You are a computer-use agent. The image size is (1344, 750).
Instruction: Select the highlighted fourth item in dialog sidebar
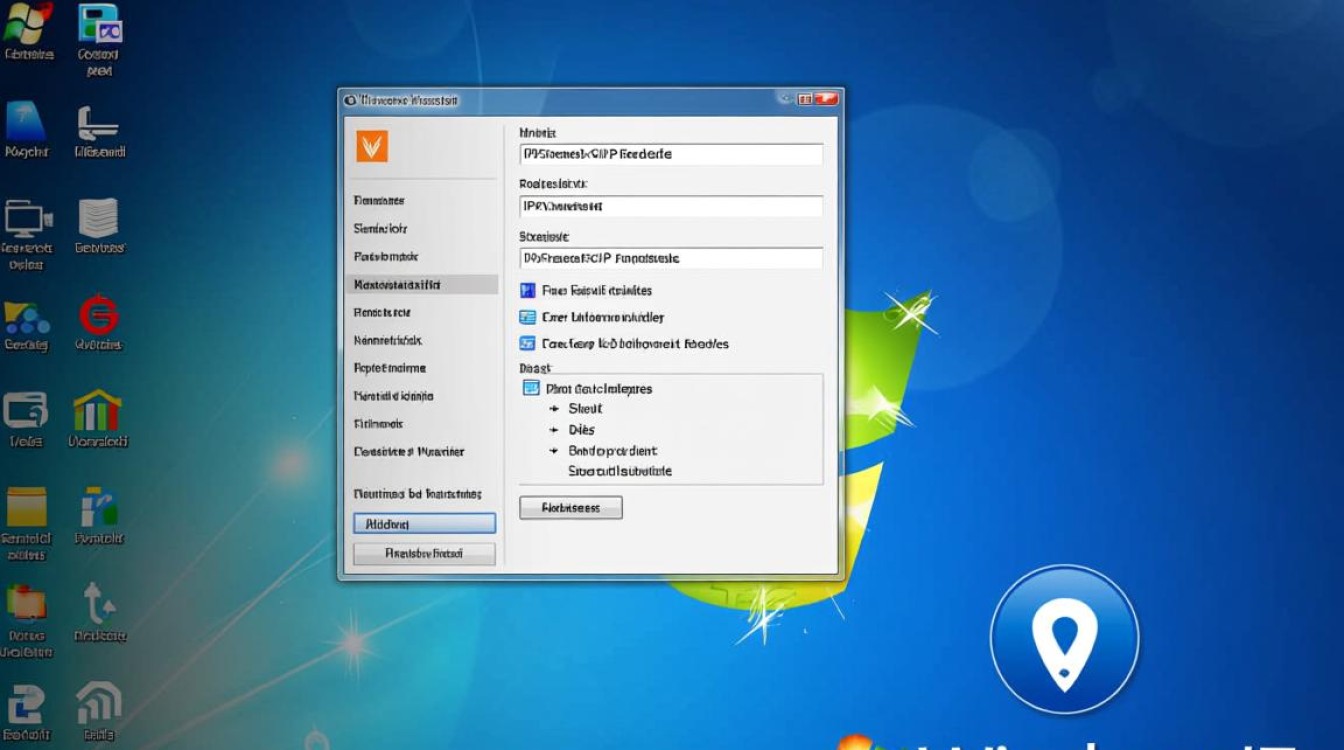421,285
